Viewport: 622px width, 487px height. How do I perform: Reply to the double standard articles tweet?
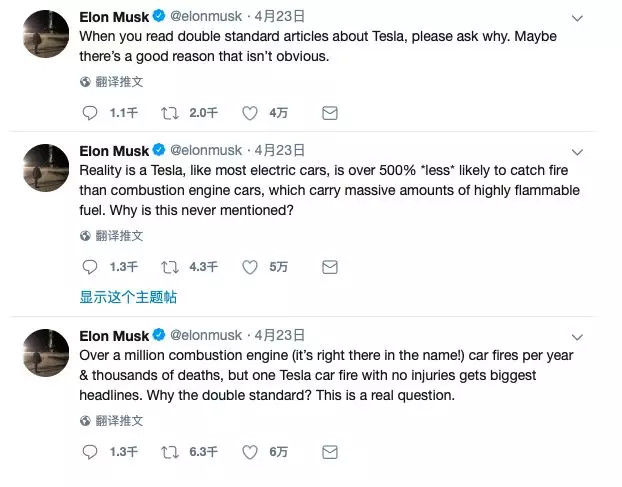click(x=90, y=113)
